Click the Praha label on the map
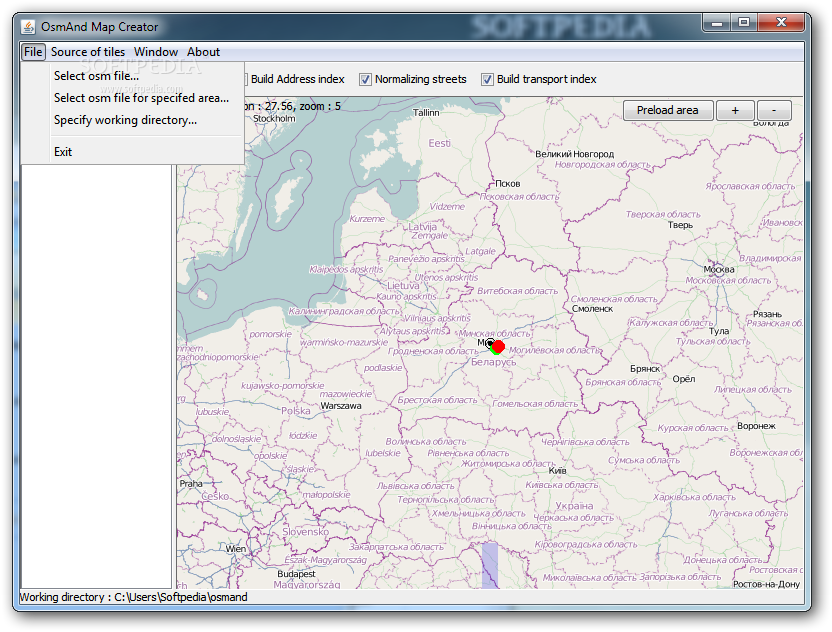 click(x=190, y=483)
